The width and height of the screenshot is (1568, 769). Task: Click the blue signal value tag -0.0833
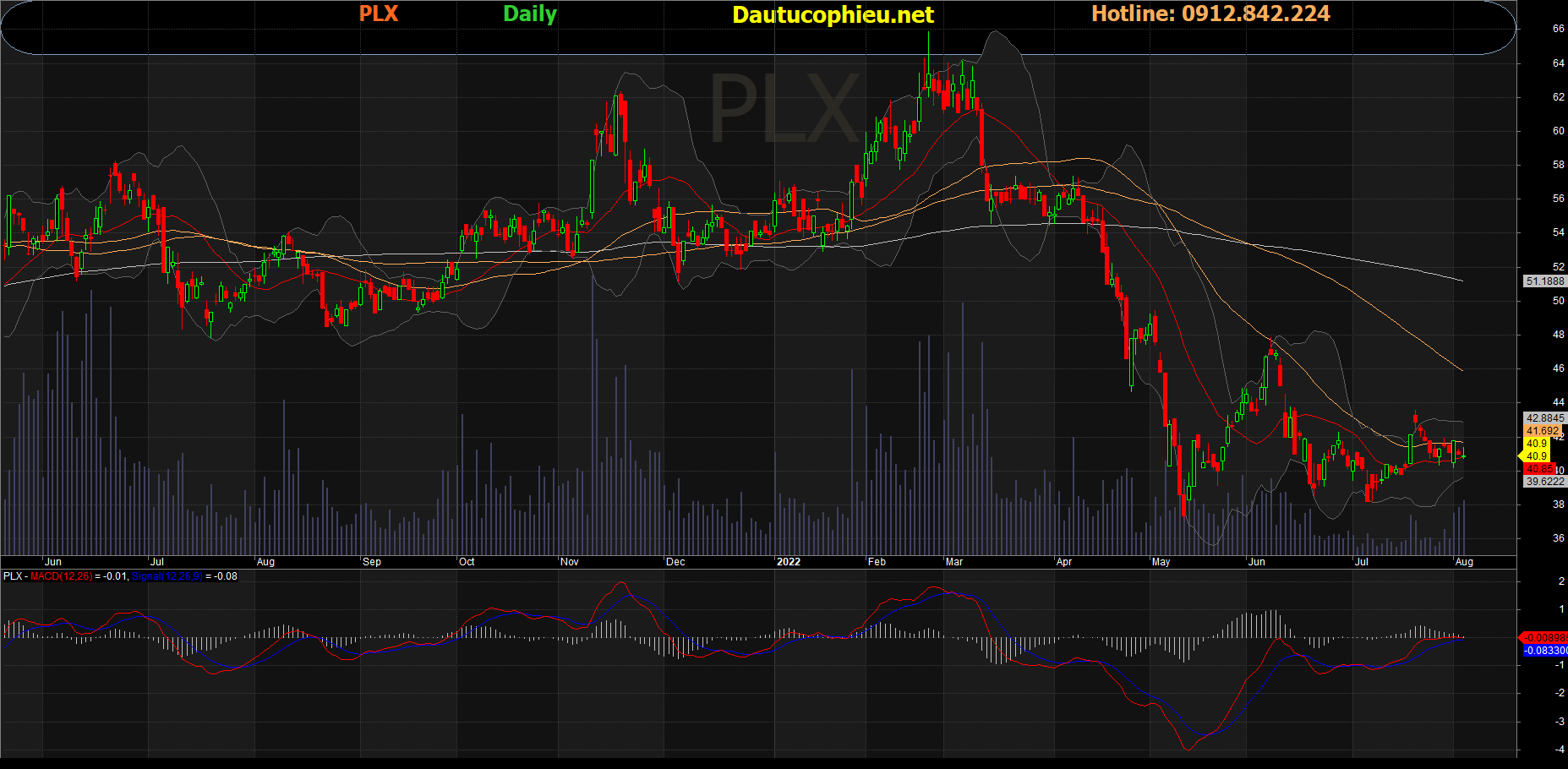click(x=1545, y=651)
